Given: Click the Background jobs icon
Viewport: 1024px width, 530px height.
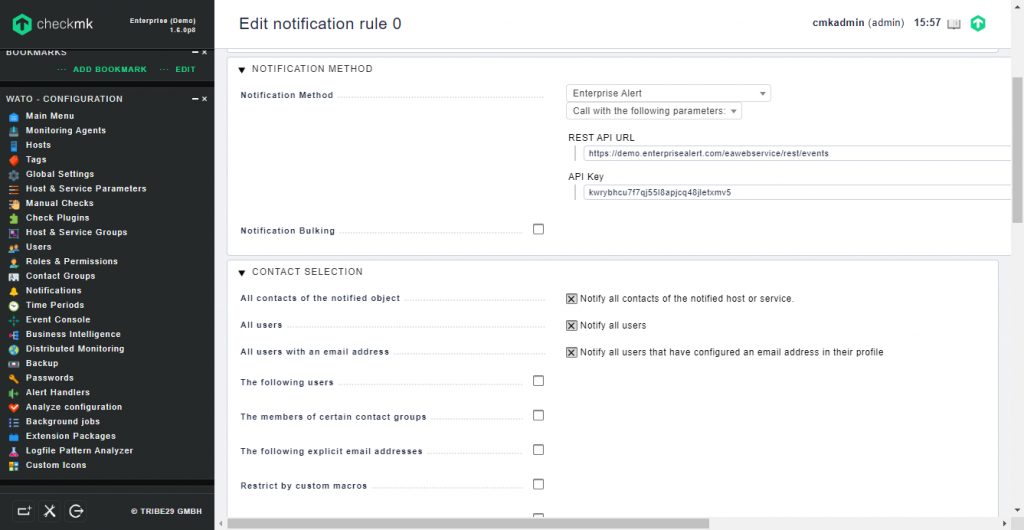Looking at the screenshot, I should tap(14, 422).
